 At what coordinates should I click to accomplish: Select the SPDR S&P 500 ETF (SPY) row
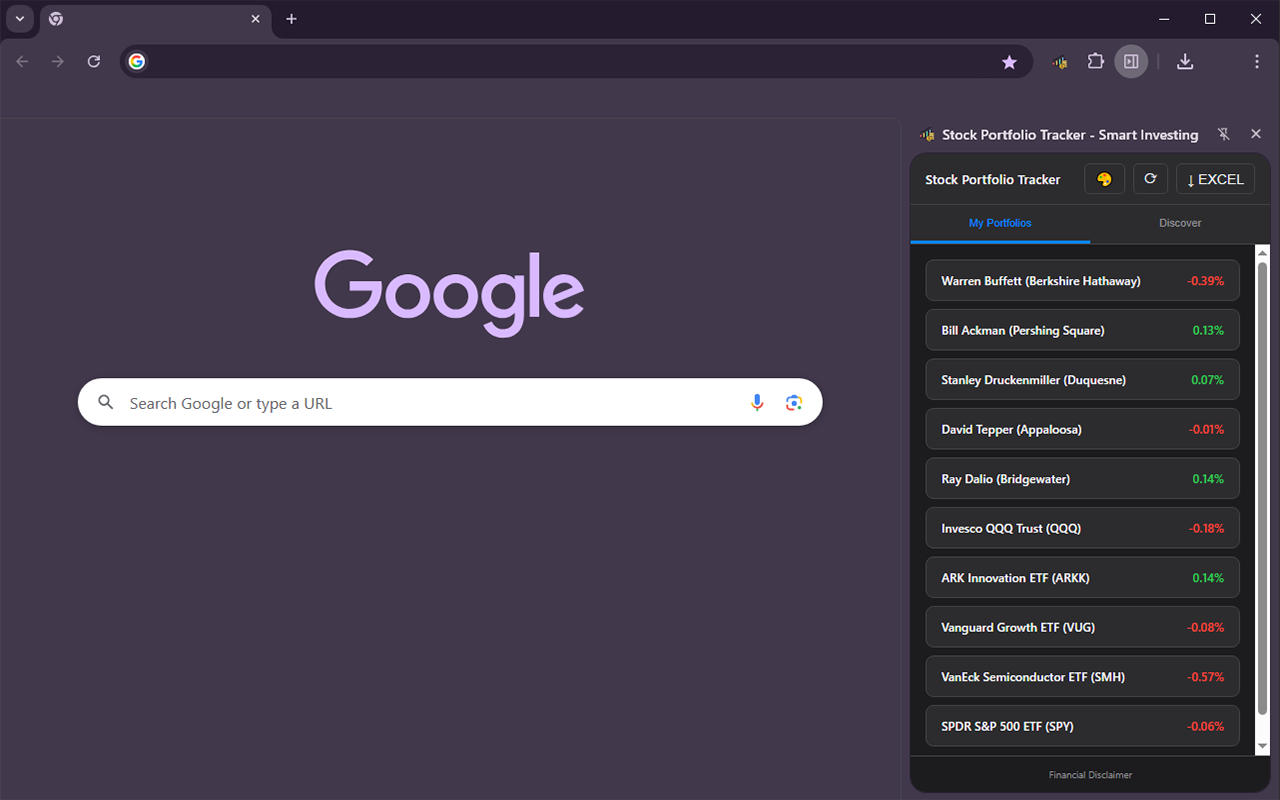[x=1082, y=726]
